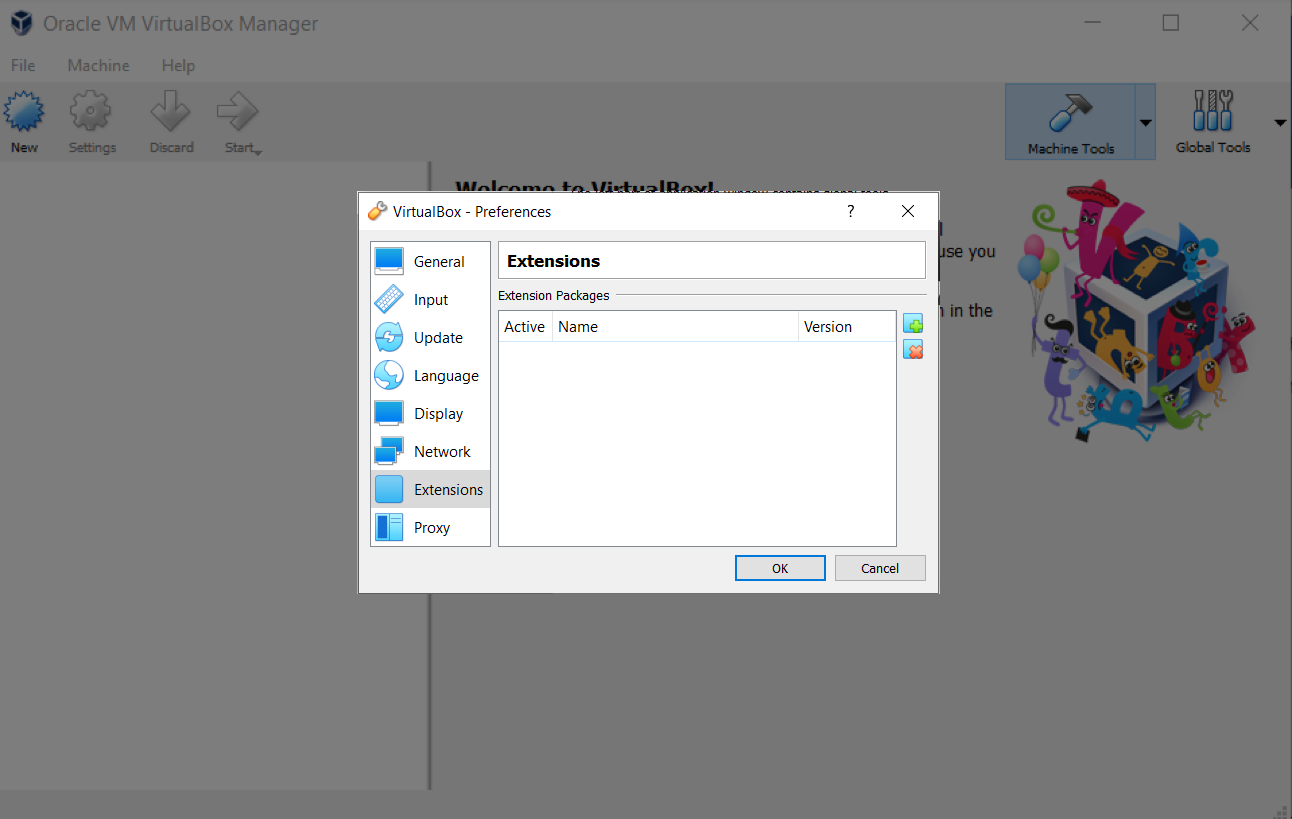Viewport: 1292px width, 819px height.
Task: Sort by the Name column header
Action: pyautogui.click(x=675, y=327)
